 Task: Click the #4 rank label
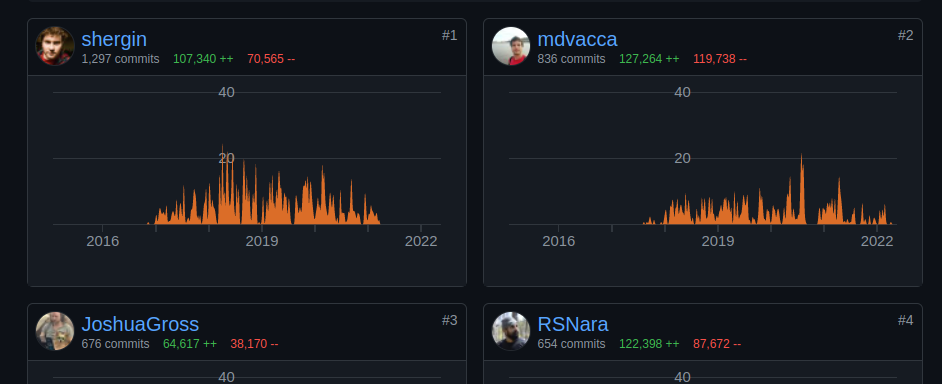[x=905, y=320]
